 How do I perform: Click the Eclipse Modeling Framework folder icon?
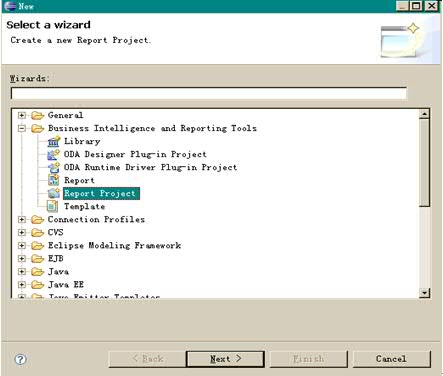point(37,246)
